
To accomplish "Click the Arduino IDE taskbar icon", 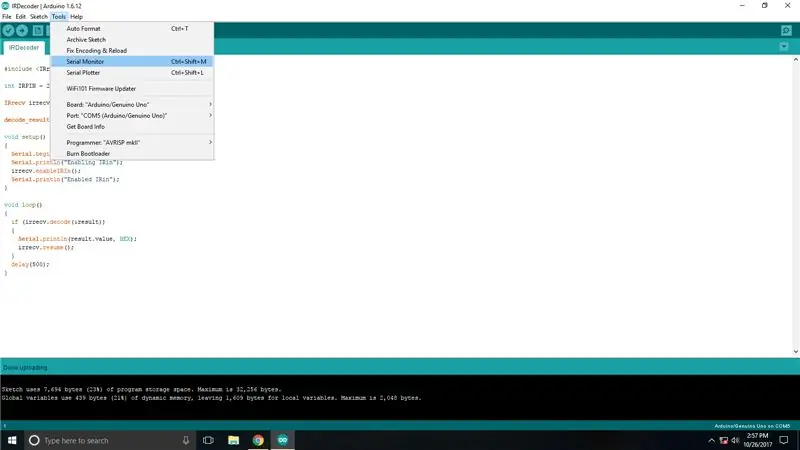I will [x=283, y=440].
